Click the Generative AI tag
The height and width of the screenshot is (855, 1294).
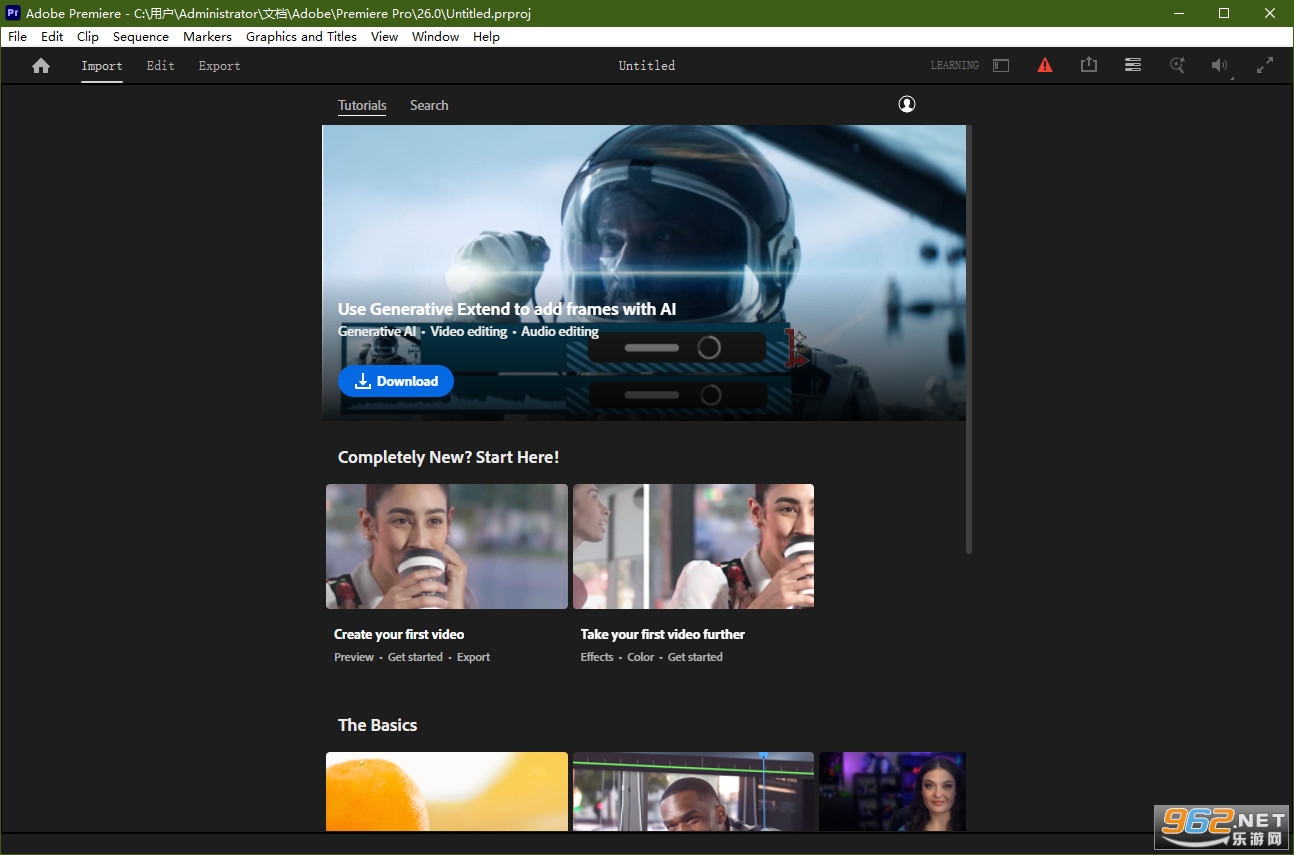(x=377, y=331)
